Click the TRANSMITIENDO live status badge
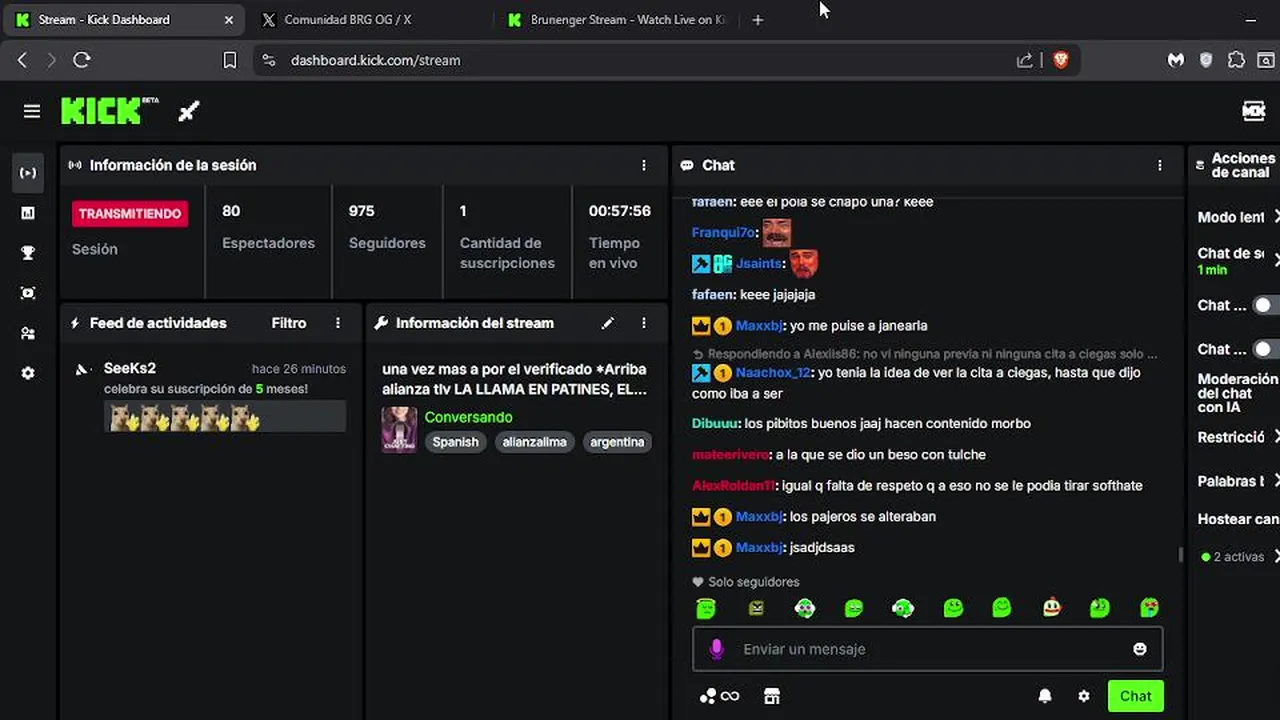Image resolution: width=1280 pixels, height=720 pixels. pyautogui.click(x=130, y=213)
